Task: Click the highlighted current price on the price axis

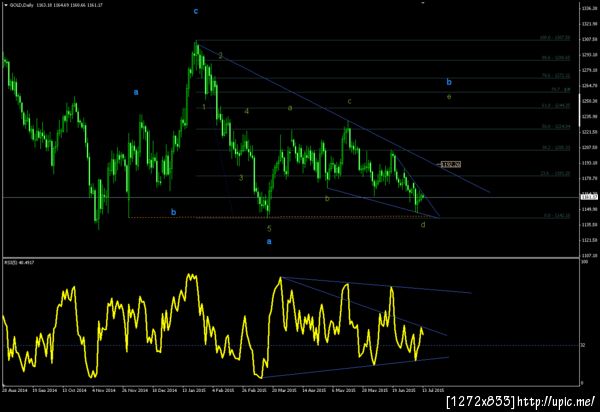Action: point(589,197)
